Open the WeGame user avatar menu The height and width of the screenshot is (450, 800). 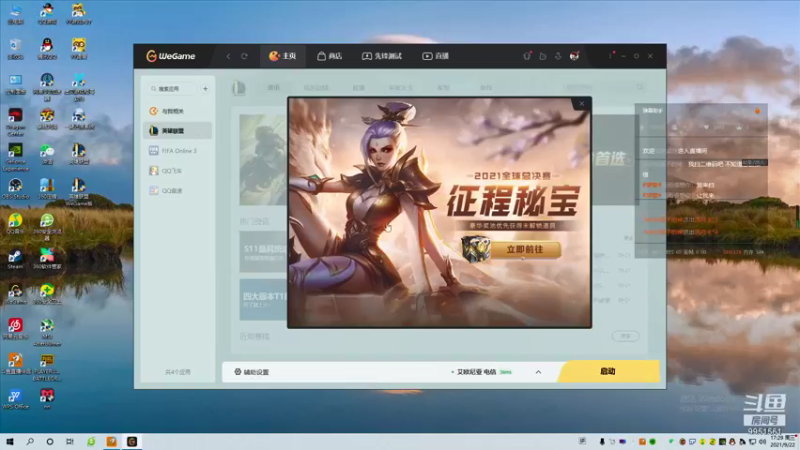point(574,56)
